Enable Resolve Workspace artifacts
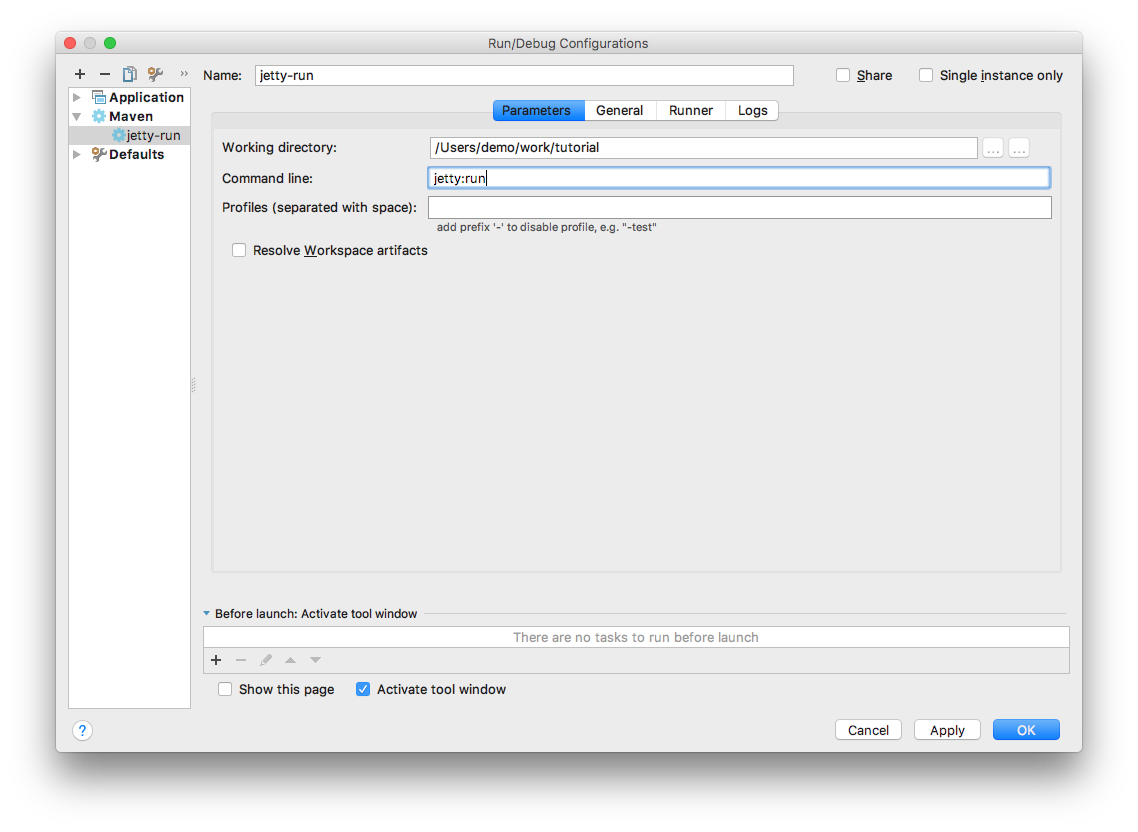The height and width of the screenshot is (832, 1138). tap(239, 251)
